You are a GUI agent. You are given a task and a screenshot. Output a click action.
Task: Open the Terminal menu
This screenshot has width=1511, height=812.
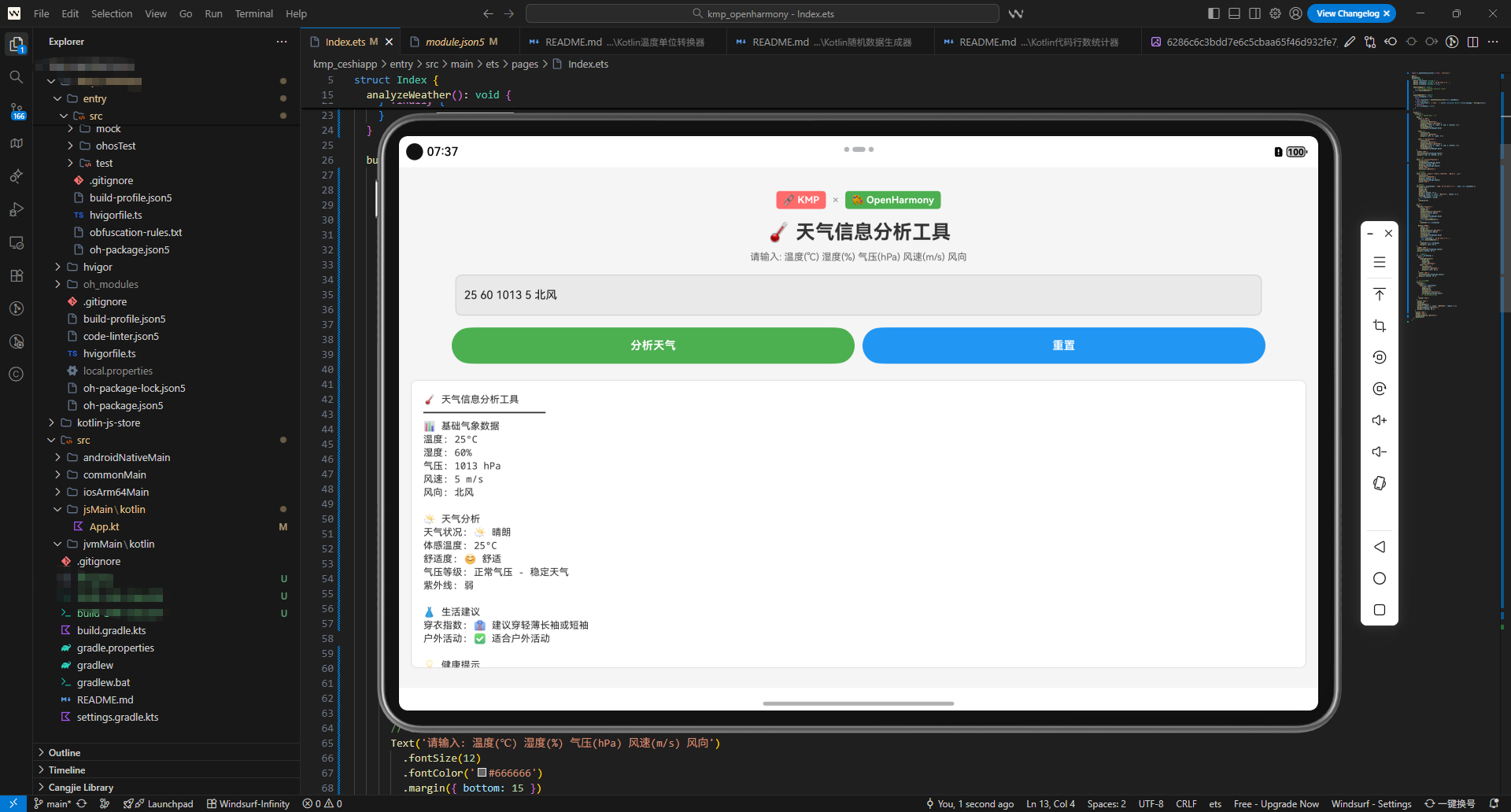point(253,13)
